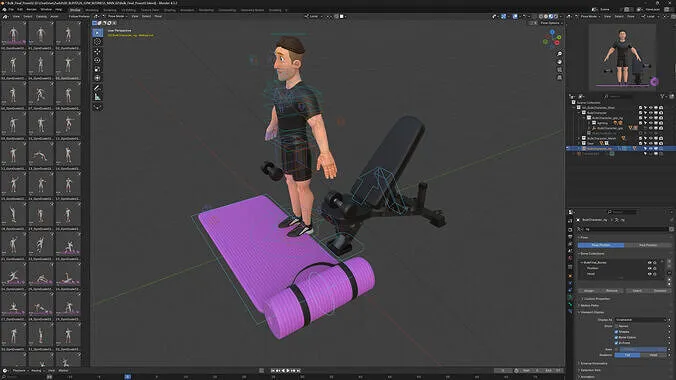The width and height of the screenshot is (676, 380).
Task: Toggle the Bone Colors checkbox
Action: [x=617, y=337]
